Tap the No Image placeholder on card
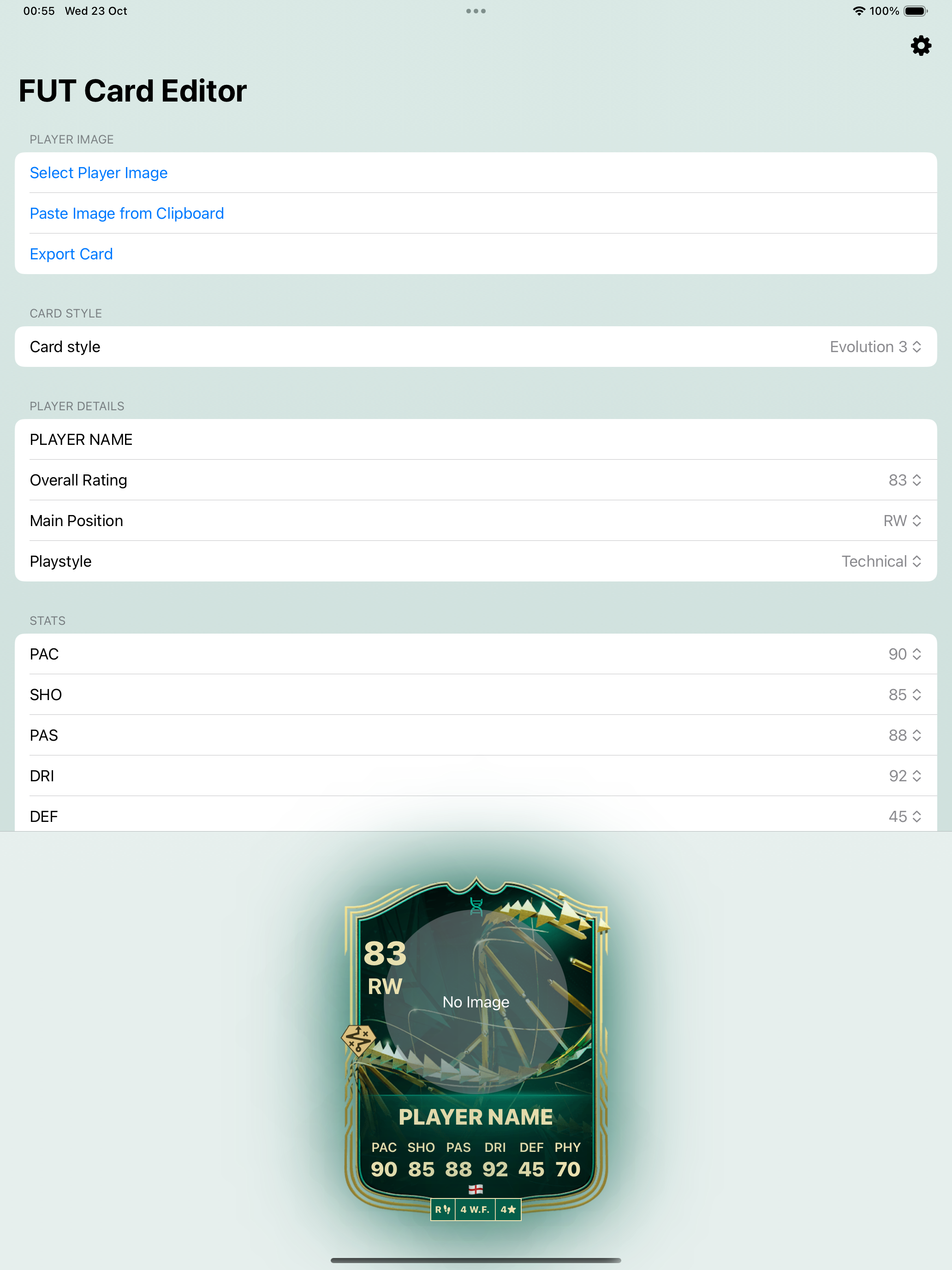 click(x=476, y=1002)
